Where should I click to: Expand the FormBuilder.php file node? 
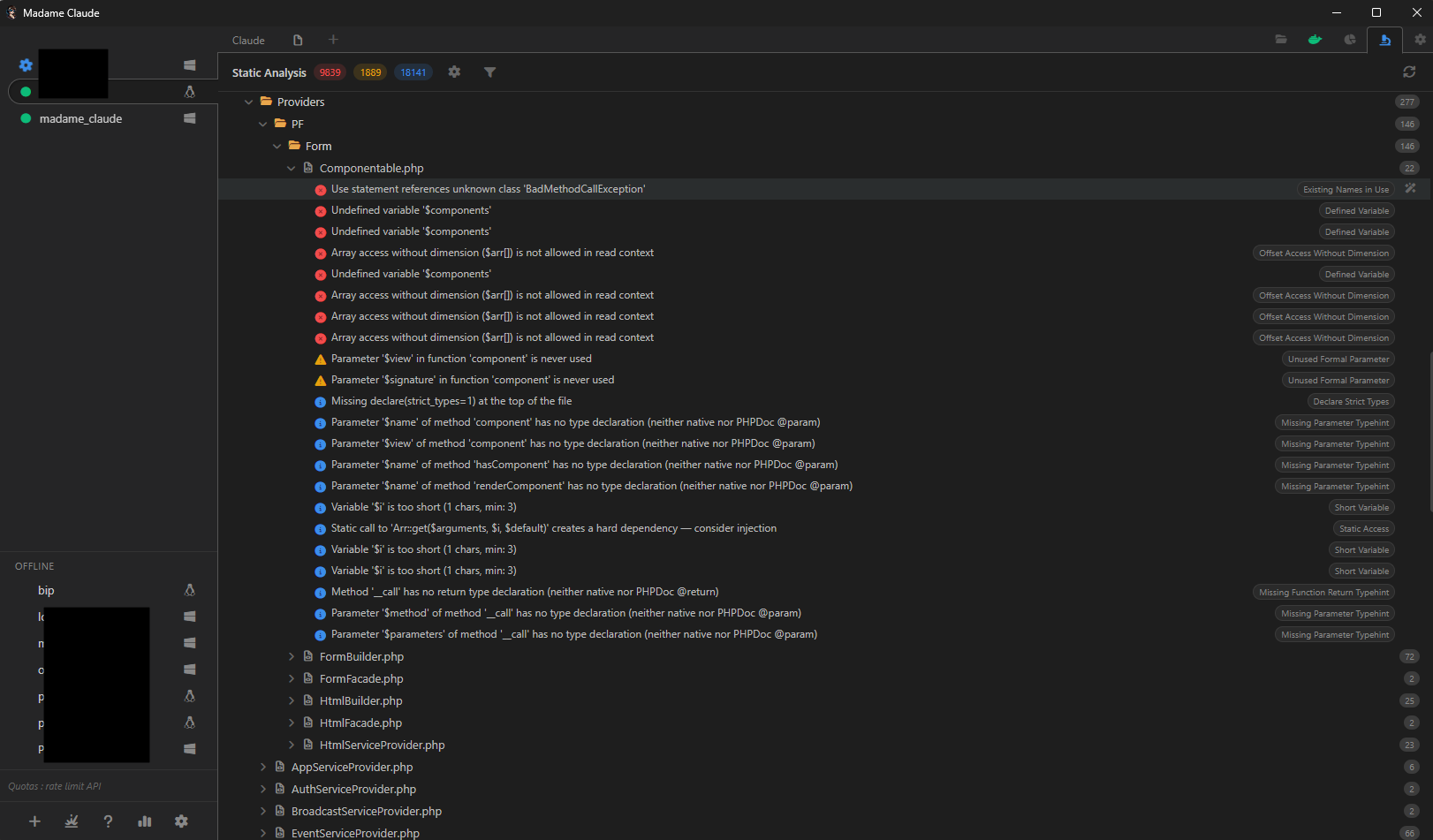(x=292, y=657)
